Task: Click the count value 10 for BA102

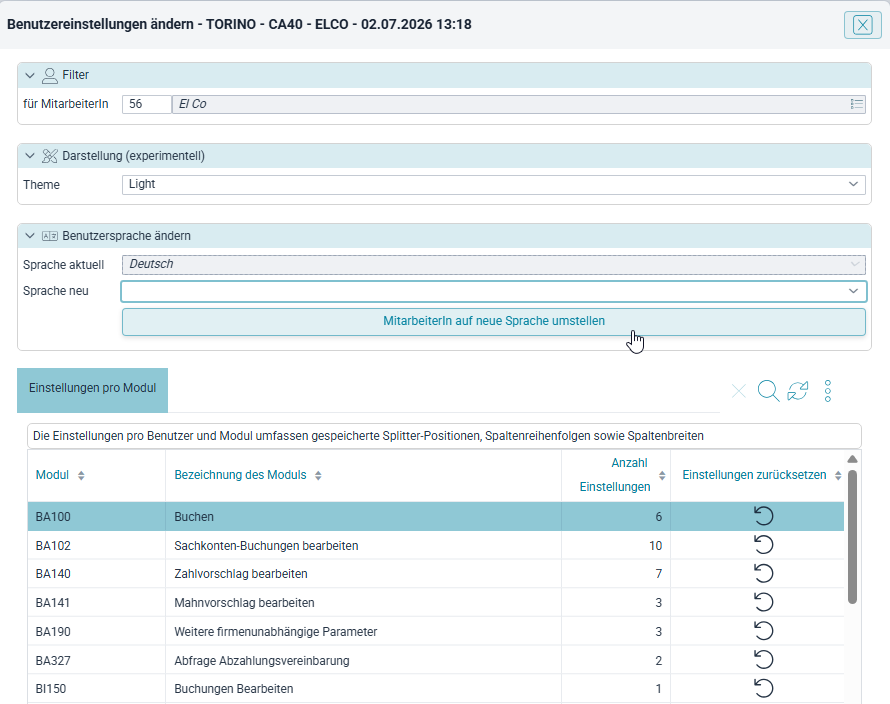Action: [x=656, y=546]
